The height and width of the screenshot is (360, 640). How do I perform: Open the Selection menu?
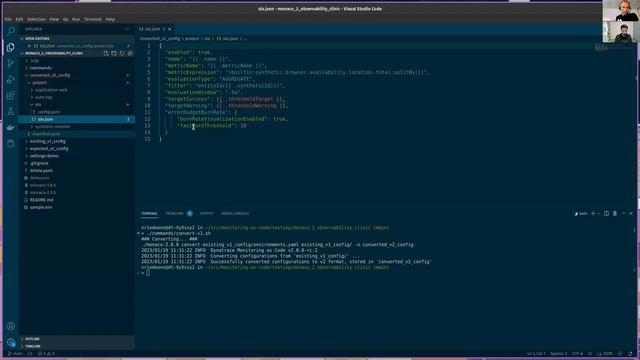[36, 19]
